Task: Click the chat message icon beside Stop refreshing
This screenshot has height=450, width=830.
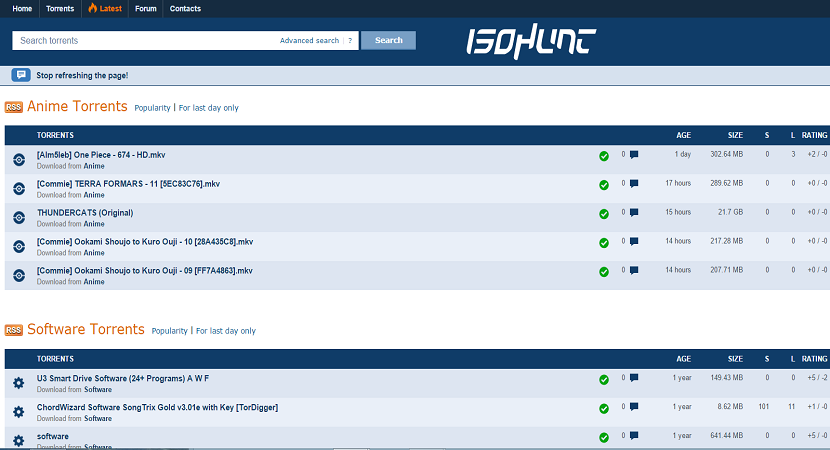Action: [21, 75]
